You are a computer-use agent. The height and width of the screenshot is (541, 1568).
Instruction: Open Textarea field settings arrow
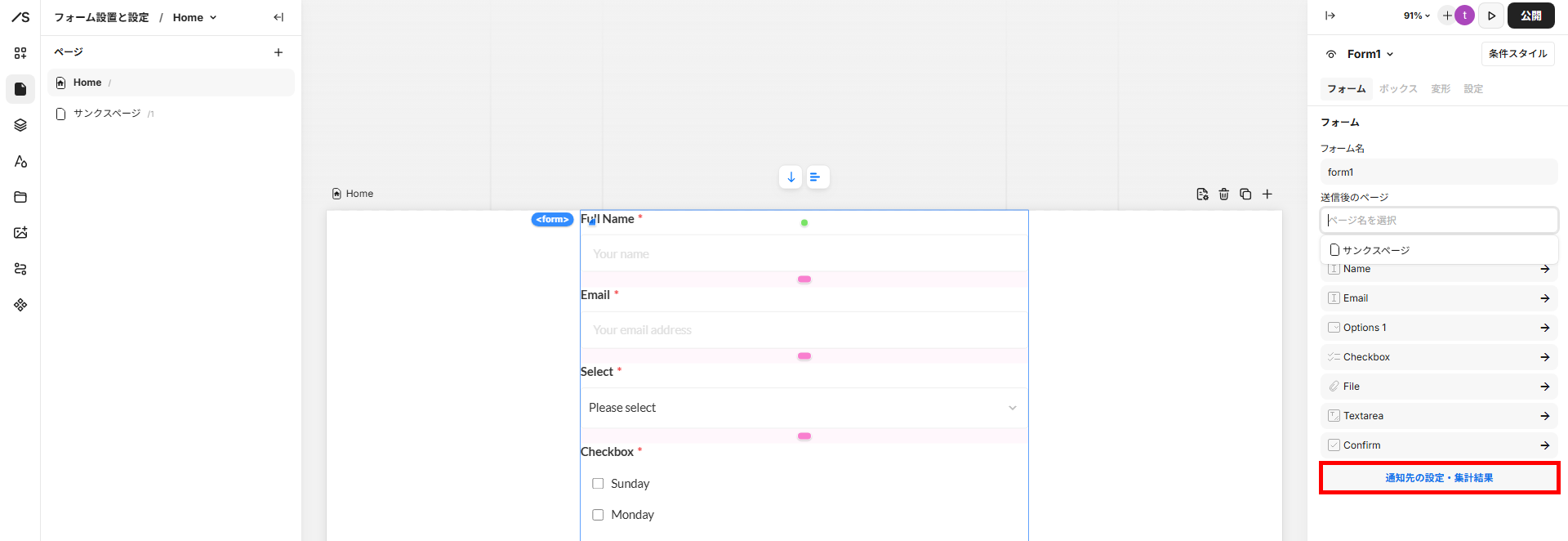1544,416
